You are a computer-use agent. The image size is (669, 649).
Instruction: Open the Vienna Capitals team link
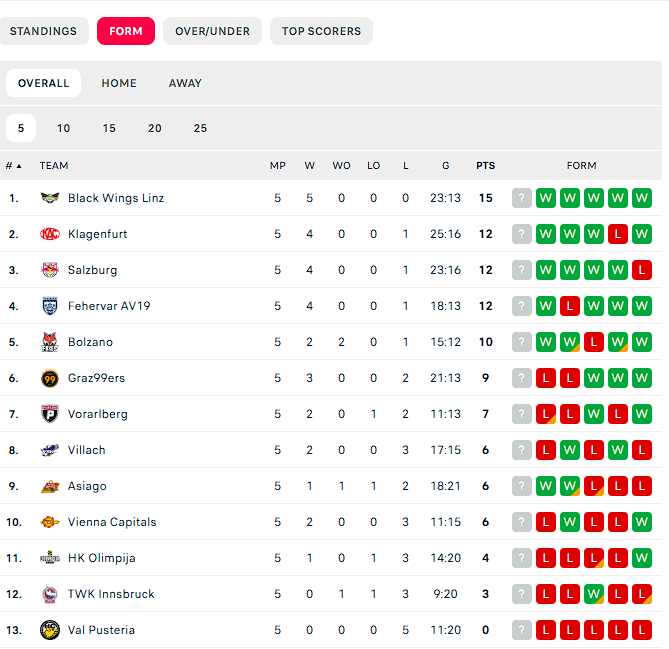pyautogui.click(x=112, y=522)
